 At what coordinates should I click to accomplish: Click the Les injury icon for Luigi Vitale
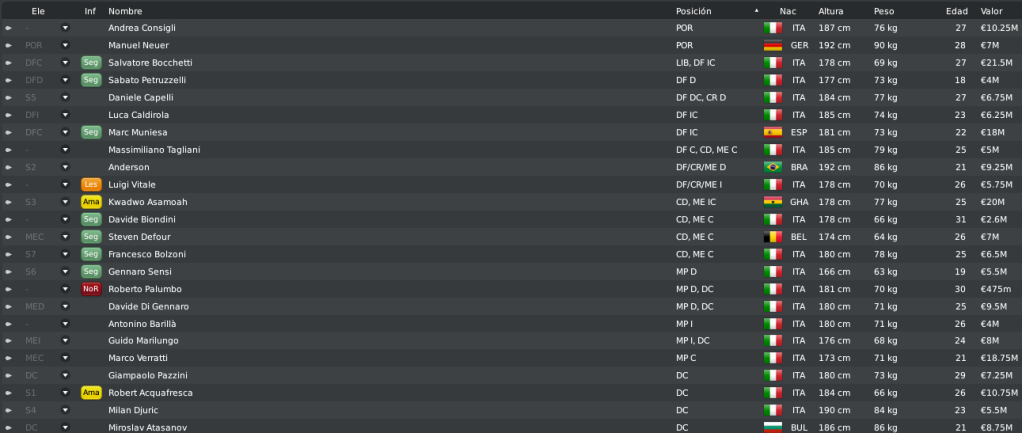[91, 185]
